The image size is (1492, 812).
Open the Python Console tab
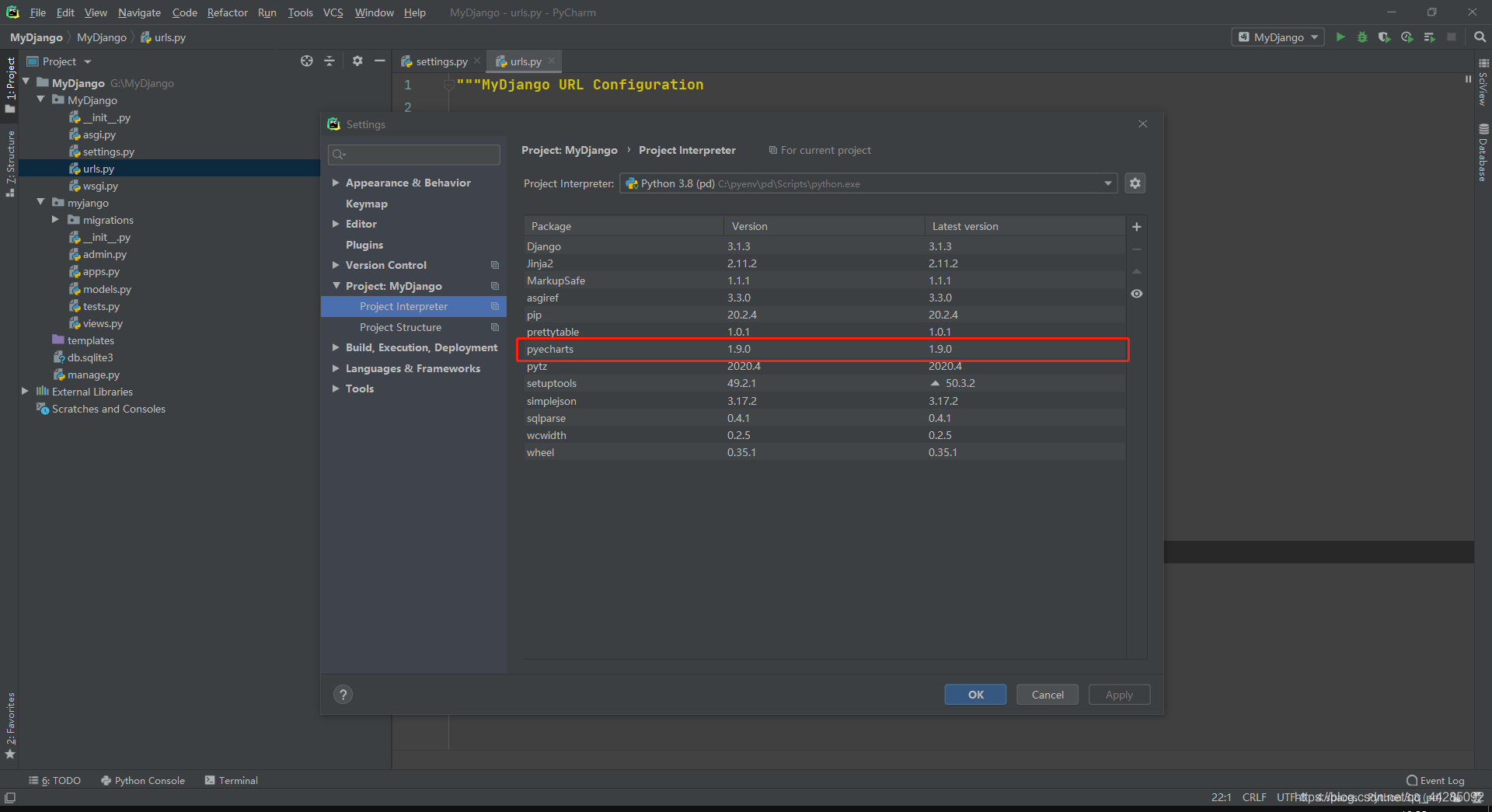coord(143,780)
